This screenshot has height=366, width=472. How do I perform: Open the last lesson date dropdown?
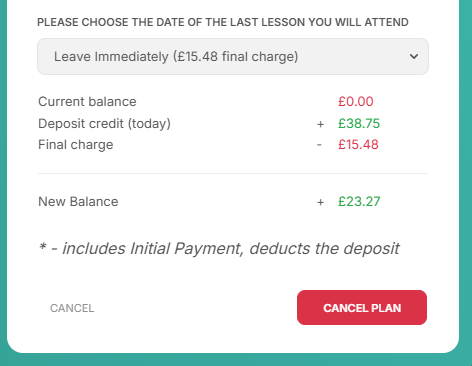point(233,56)
